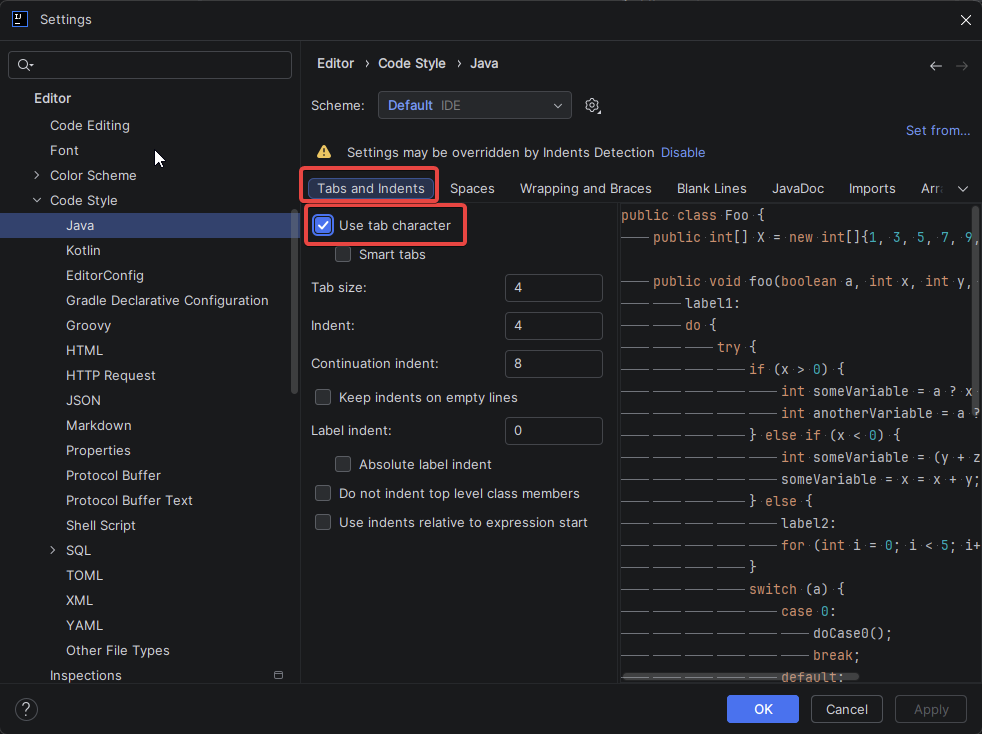Open the Spaces tab
This screenshot has height=734, width=982.
[472, 189]
